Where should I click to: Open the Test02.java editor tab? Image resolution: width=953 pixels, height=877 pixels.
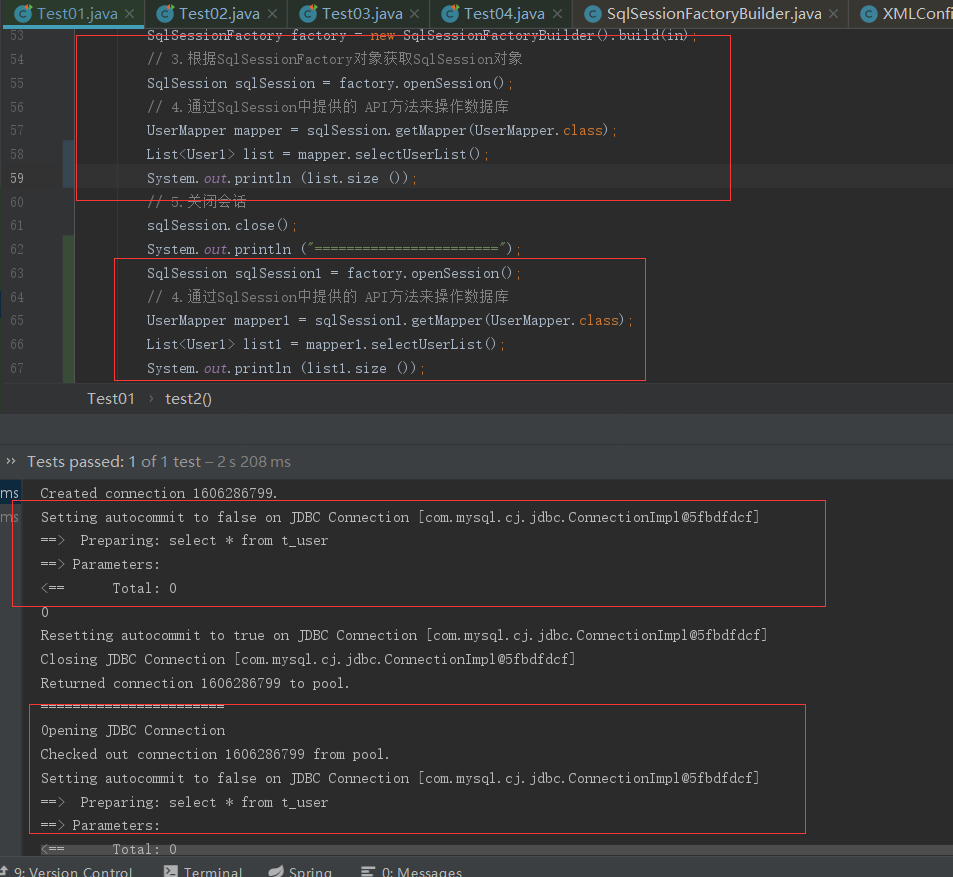pos(216,13)
